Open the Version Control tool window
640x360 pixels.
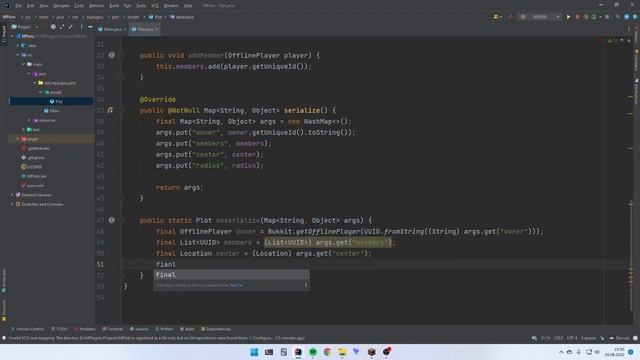[x=27, y=329]
